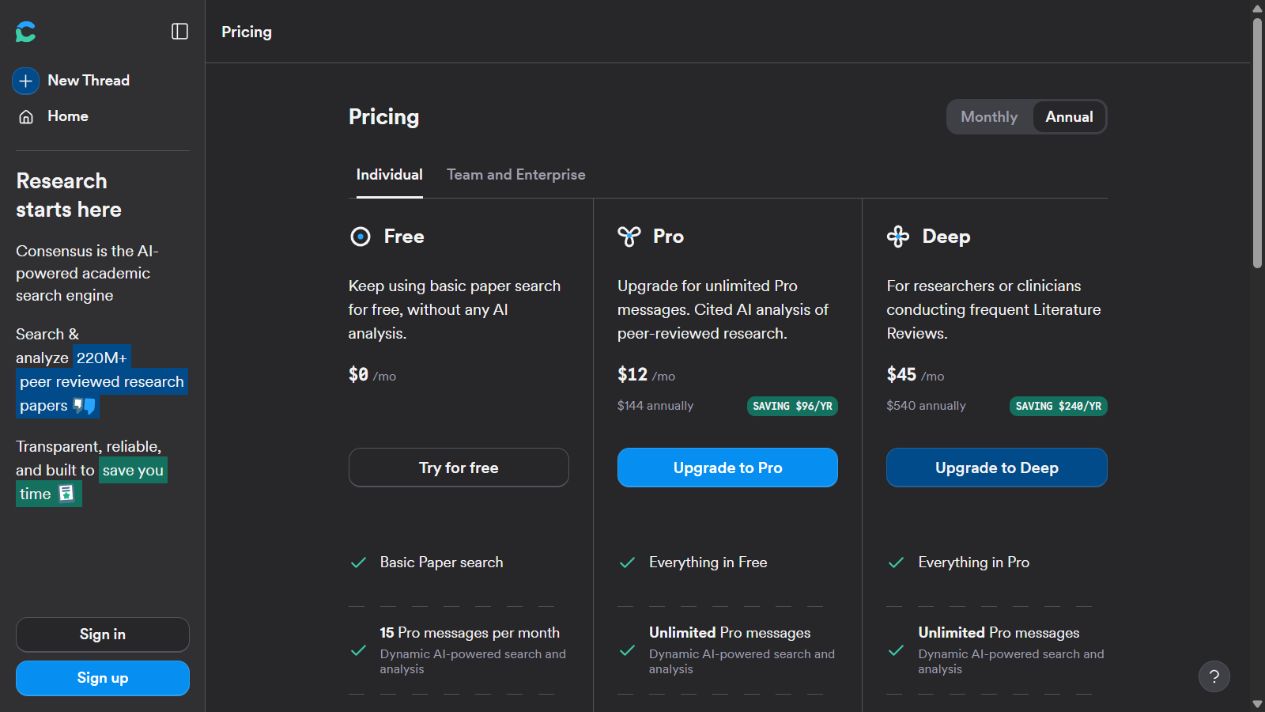
Task: Click the Pricing header breadcrumb title
Action: pyautogui.click(x=246, y=32)
